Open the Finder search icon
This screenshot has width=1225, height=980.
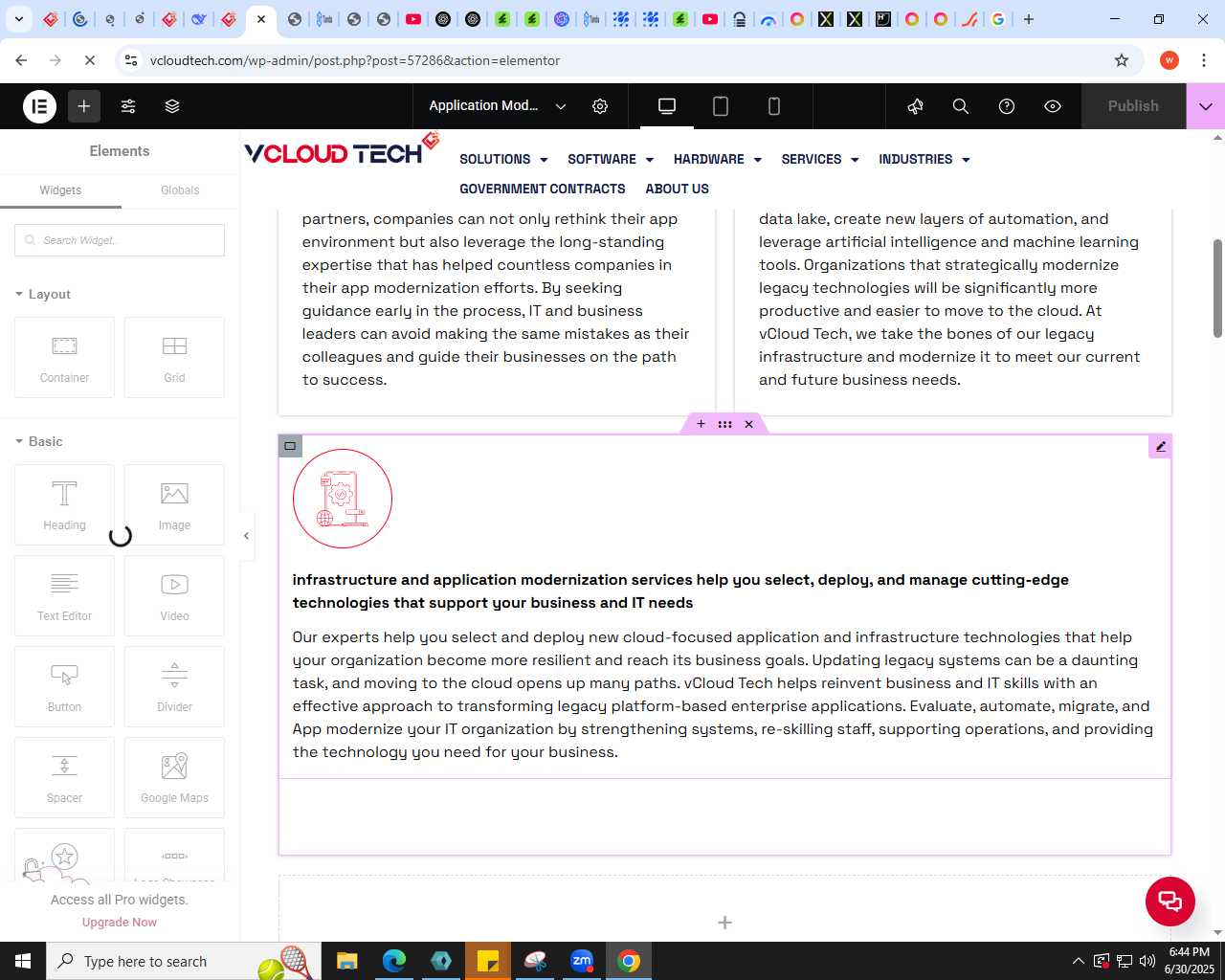click(961, 106)
